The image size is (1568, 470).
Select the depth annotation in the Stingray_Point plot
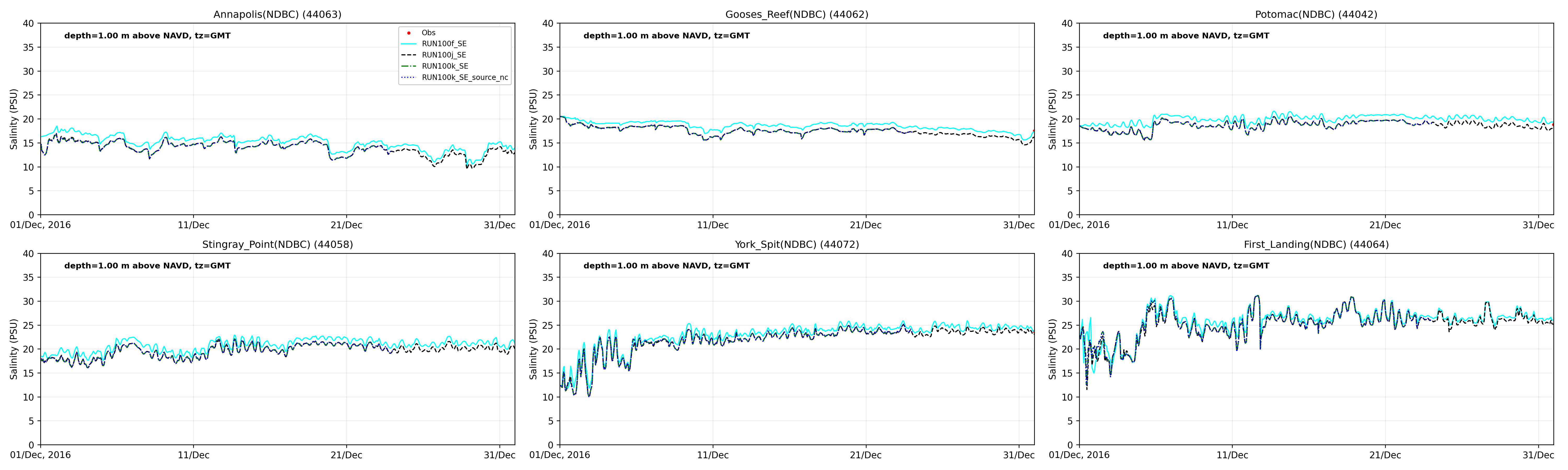(147, 266)
